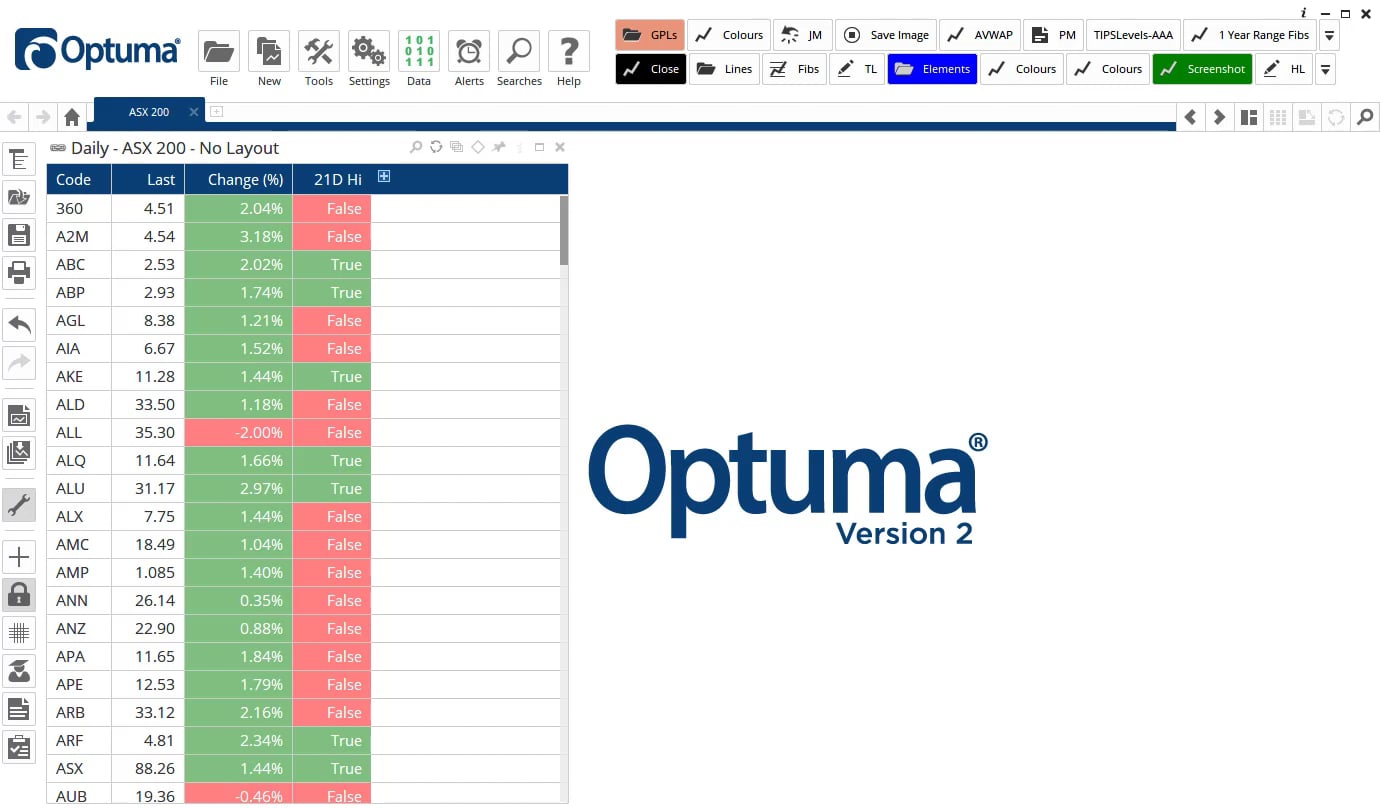Expand the second toolbar row overflow dropdown
Screen dimensions: 1380x808
(x=1325, y=69)
